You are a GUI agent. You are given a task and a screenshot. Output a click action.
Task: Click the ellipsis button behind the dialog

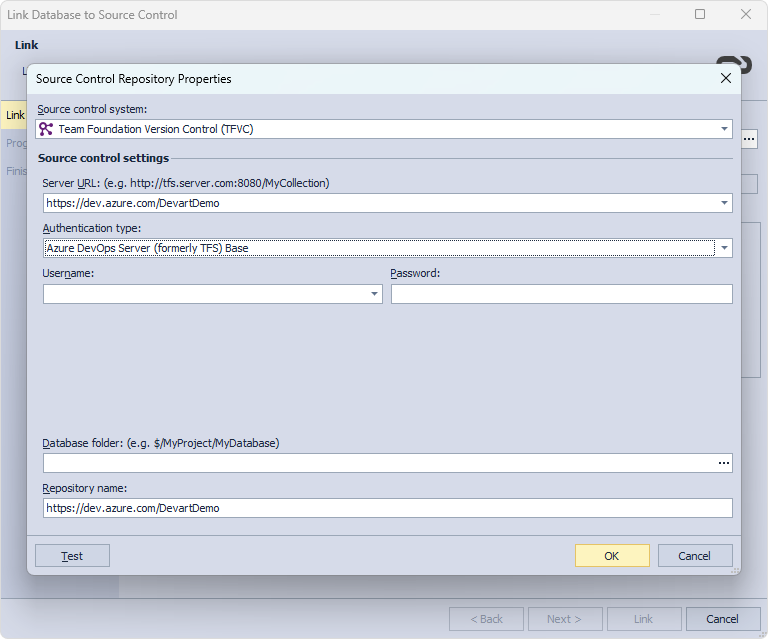pos(749,139)
